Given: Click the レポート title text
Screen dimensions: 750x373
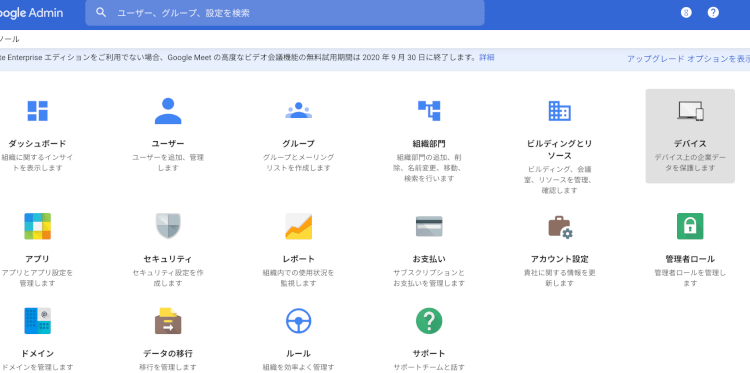Looking at the screenshot, I should [x=298, y=259].
